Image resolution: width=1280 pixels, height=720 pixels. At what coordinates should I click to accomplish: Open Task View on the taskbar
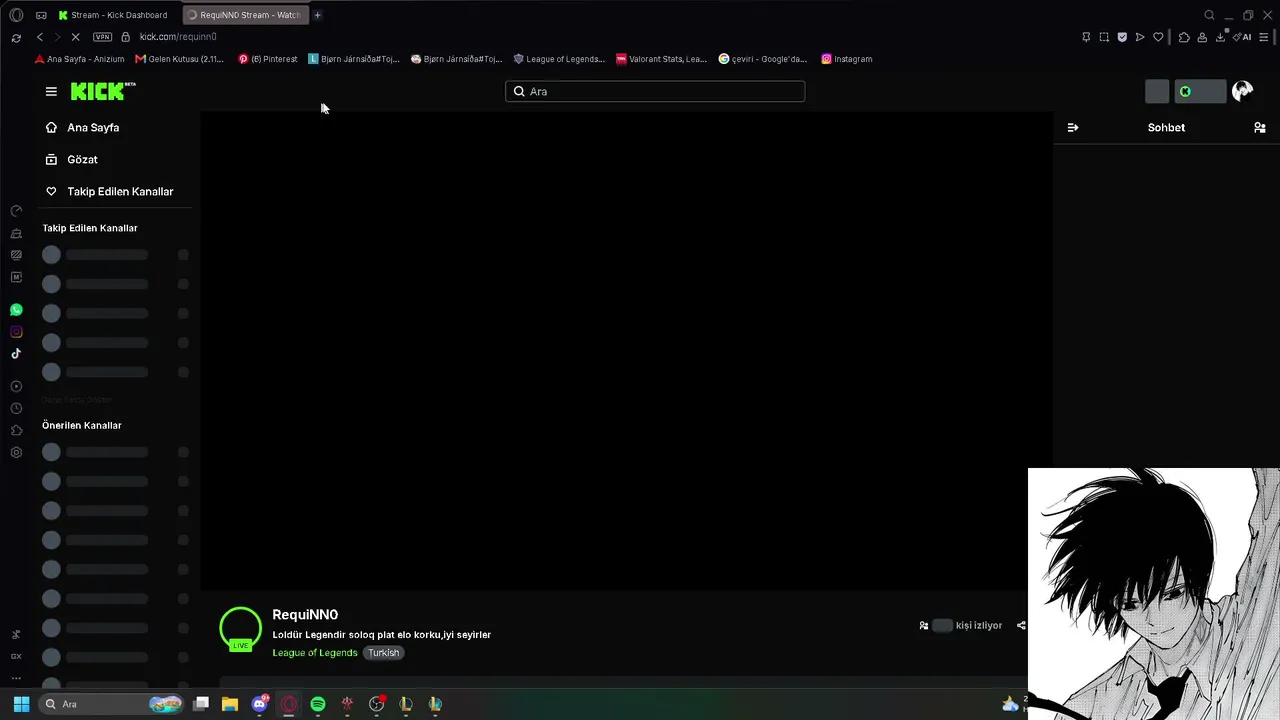[201, 704]
